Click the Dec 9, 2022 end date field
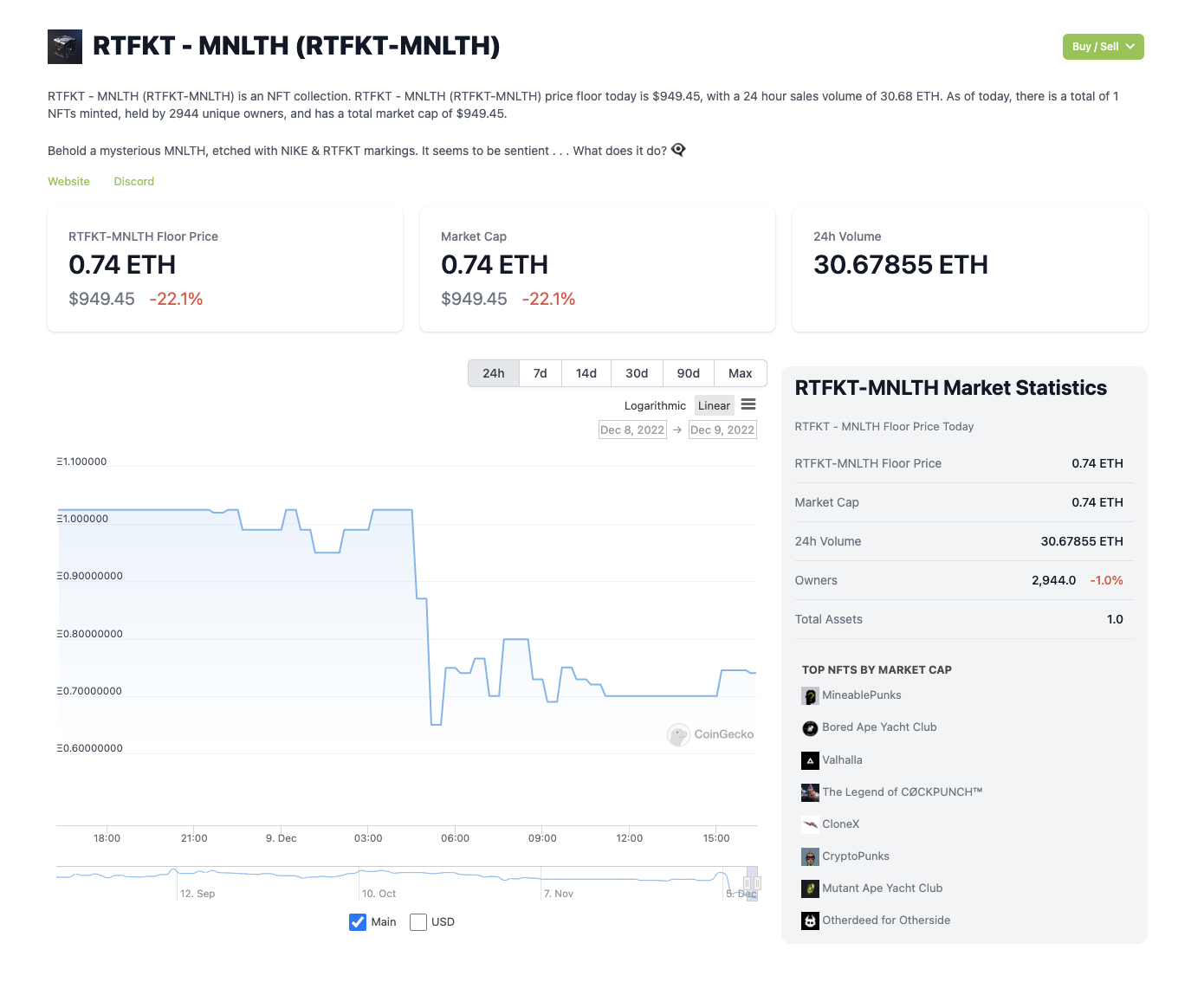1204x982 pixels. point(722,430)
